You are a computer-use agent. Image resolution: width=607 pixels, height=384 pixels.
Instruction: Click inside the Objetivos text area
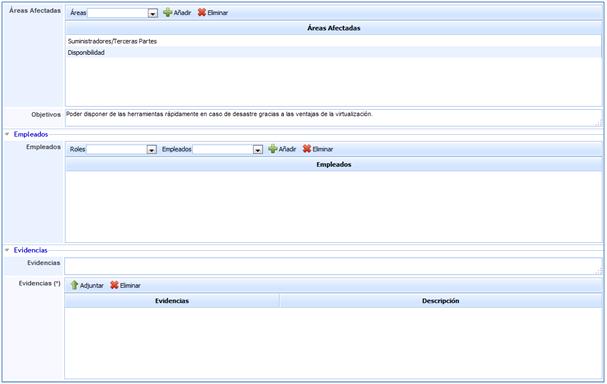tap(334, 118)
